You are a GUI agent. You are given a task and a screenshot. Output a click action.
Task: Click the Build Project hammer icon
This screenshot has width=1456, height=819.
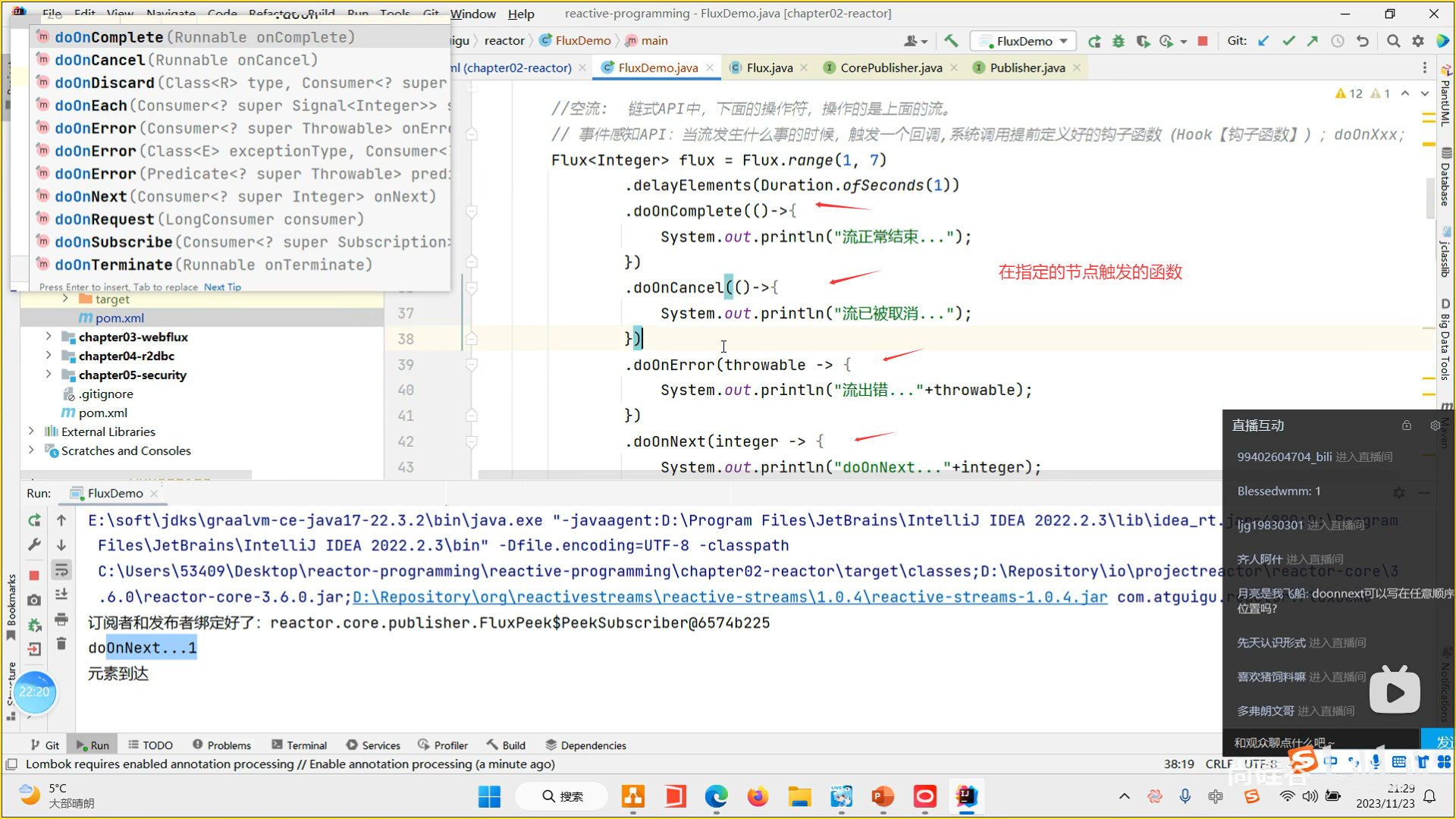[x=951, y=41]
